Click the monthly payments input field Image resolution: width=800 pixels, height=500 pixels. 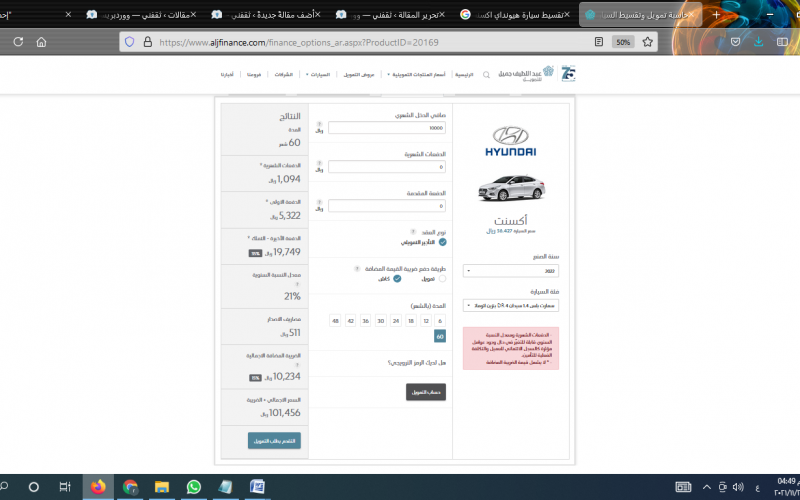tap(387, 167)
